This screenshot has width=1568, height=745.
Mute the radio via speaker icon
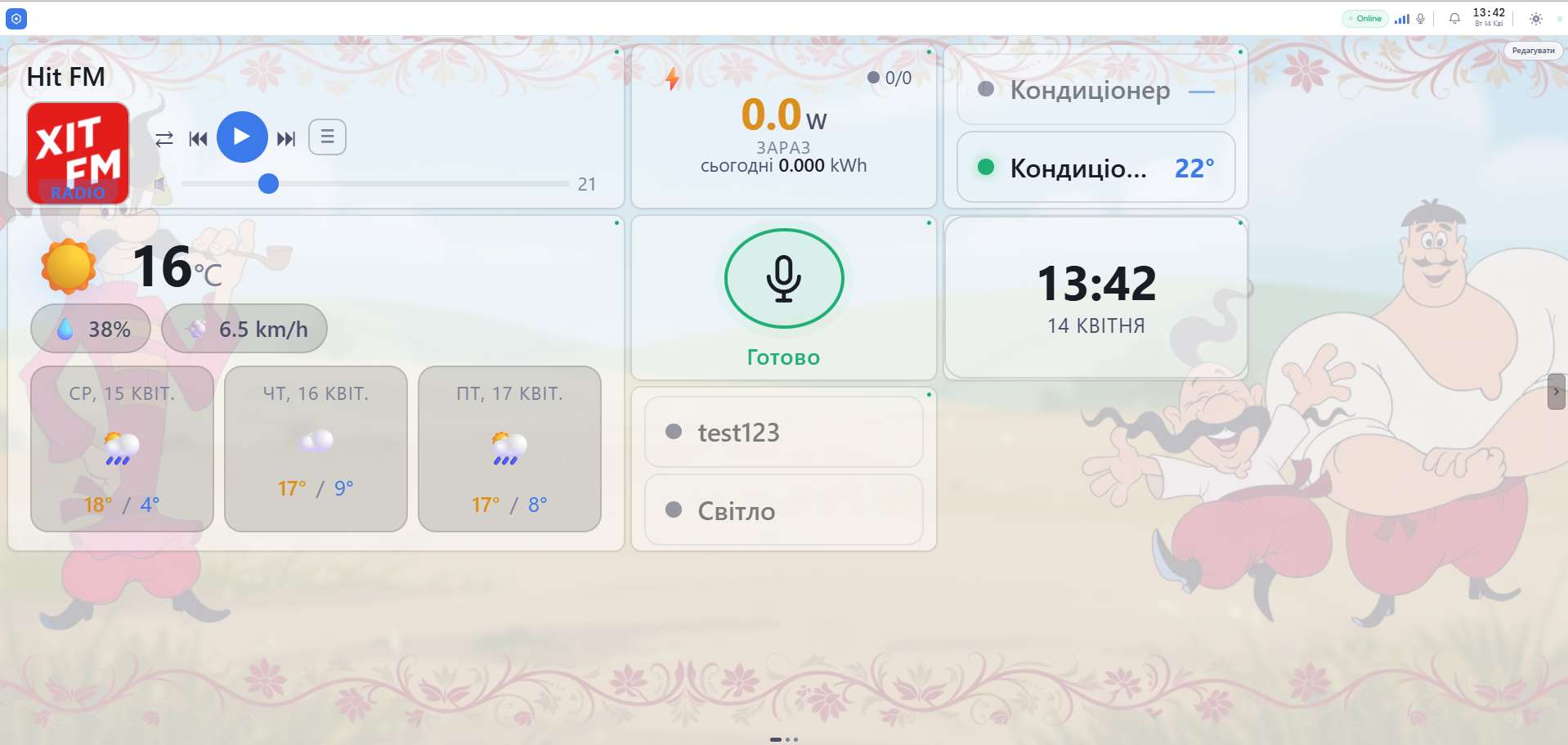click(161, 184)
